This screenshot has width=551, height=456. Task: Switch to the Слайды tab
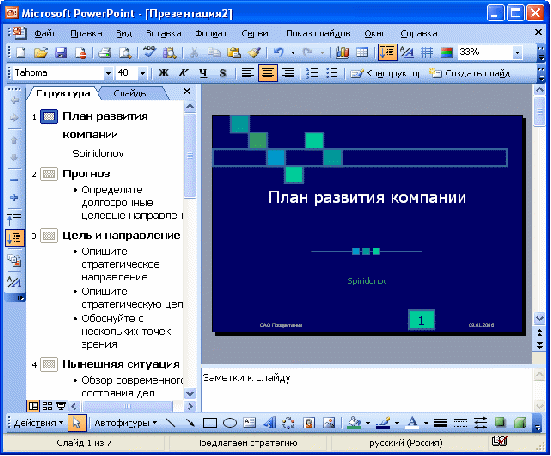tap(130, 93)
